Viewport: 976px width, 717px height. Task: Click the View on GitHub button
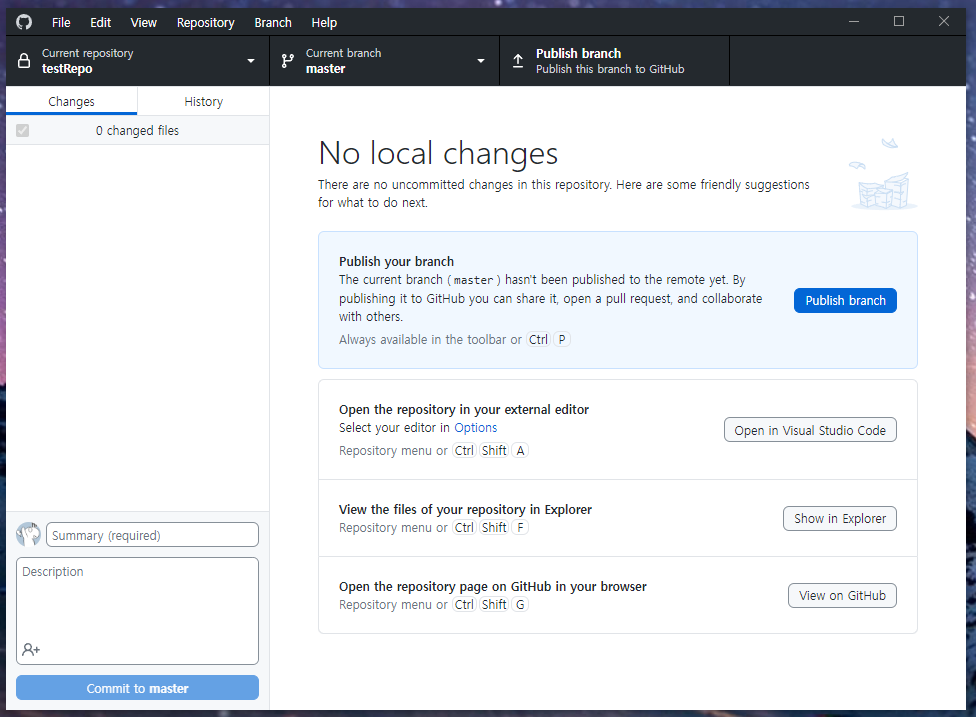point(842,596)
